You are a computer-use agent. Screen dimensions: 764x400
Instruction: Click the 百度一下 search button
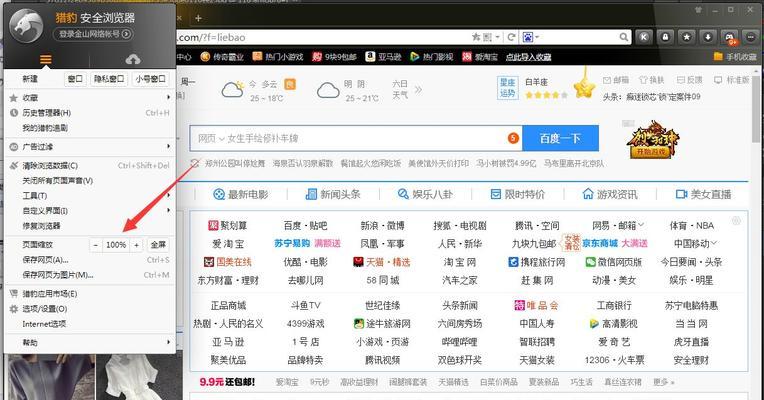(560, 138)
